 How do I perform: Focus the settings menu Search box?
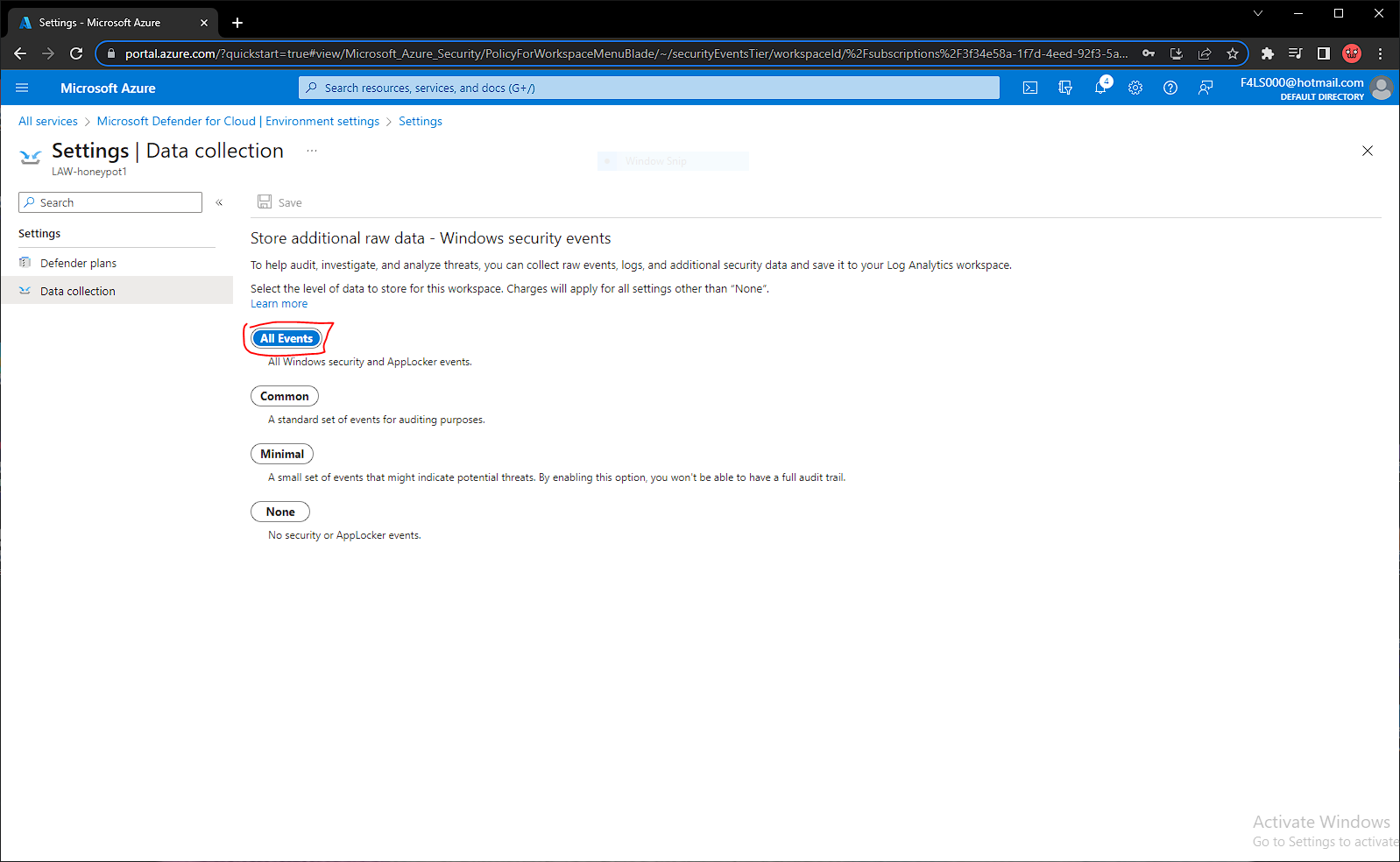coord(110,202)
